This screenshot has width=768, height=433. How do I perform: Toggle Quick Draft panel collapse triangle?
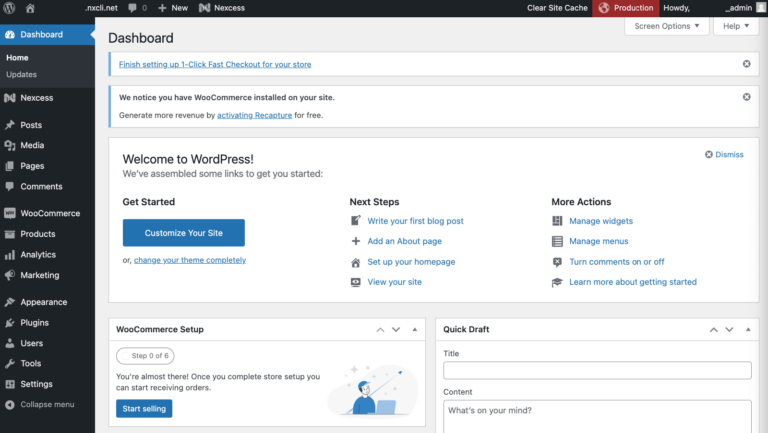point(748,330)
